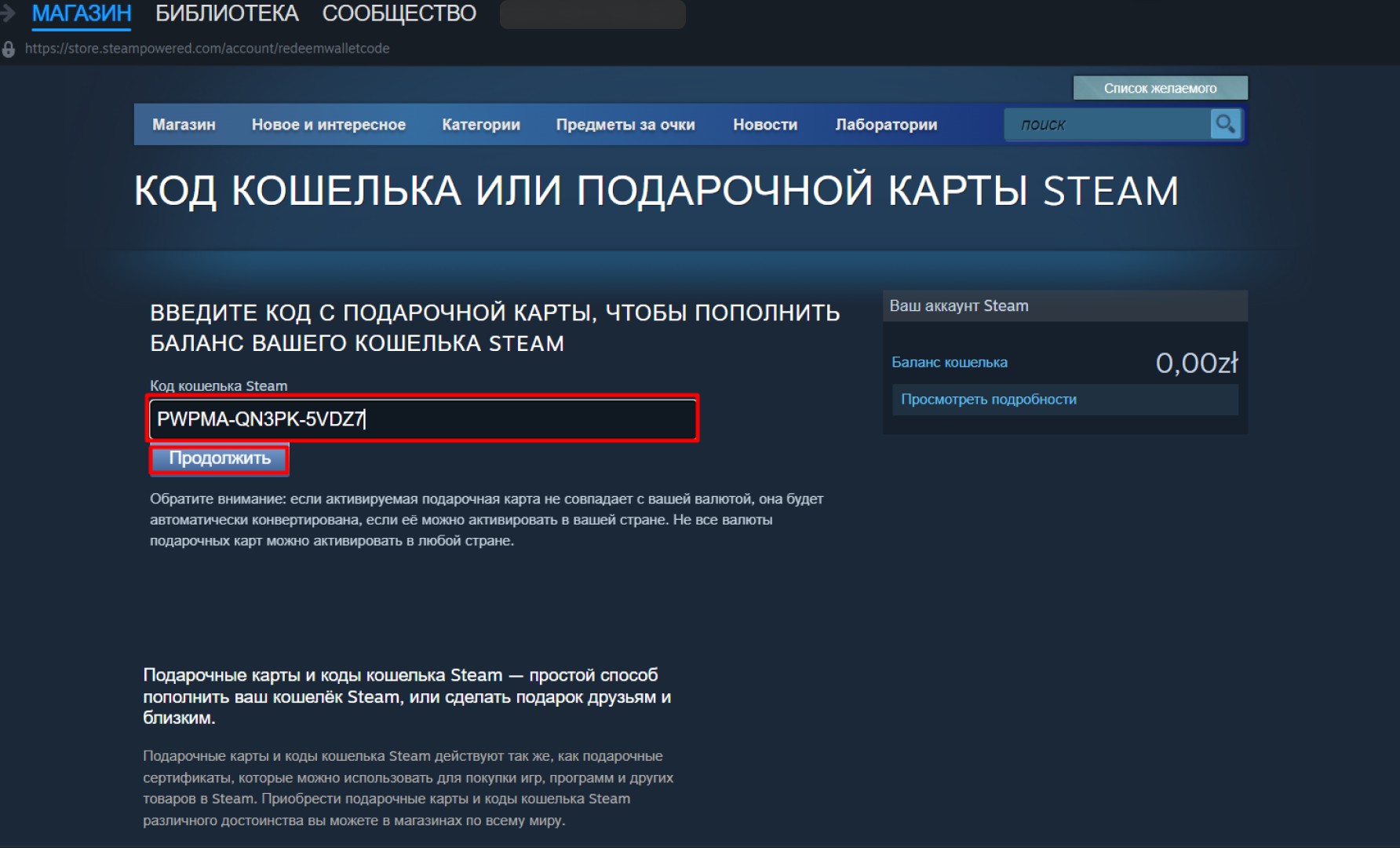1400x848 pixels.
Task: Open the СООБЩЕСТВО tab
Action: (x=399, y=13)
